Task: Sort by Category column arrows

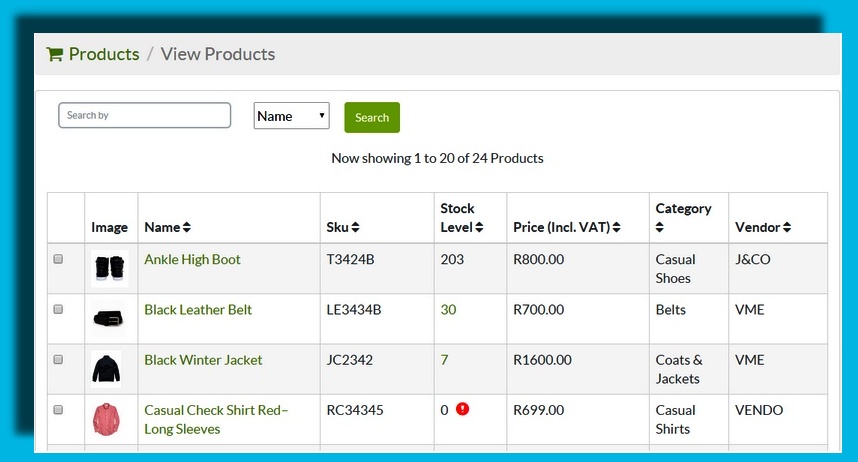Action: [x=661, y=228]
